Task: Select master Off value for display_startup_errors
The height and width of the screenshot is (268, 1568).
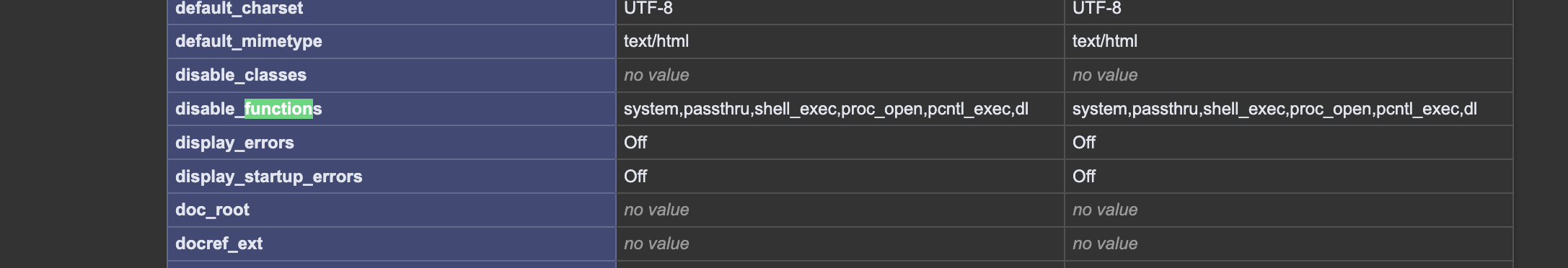Action: [x=1084, y=177]
